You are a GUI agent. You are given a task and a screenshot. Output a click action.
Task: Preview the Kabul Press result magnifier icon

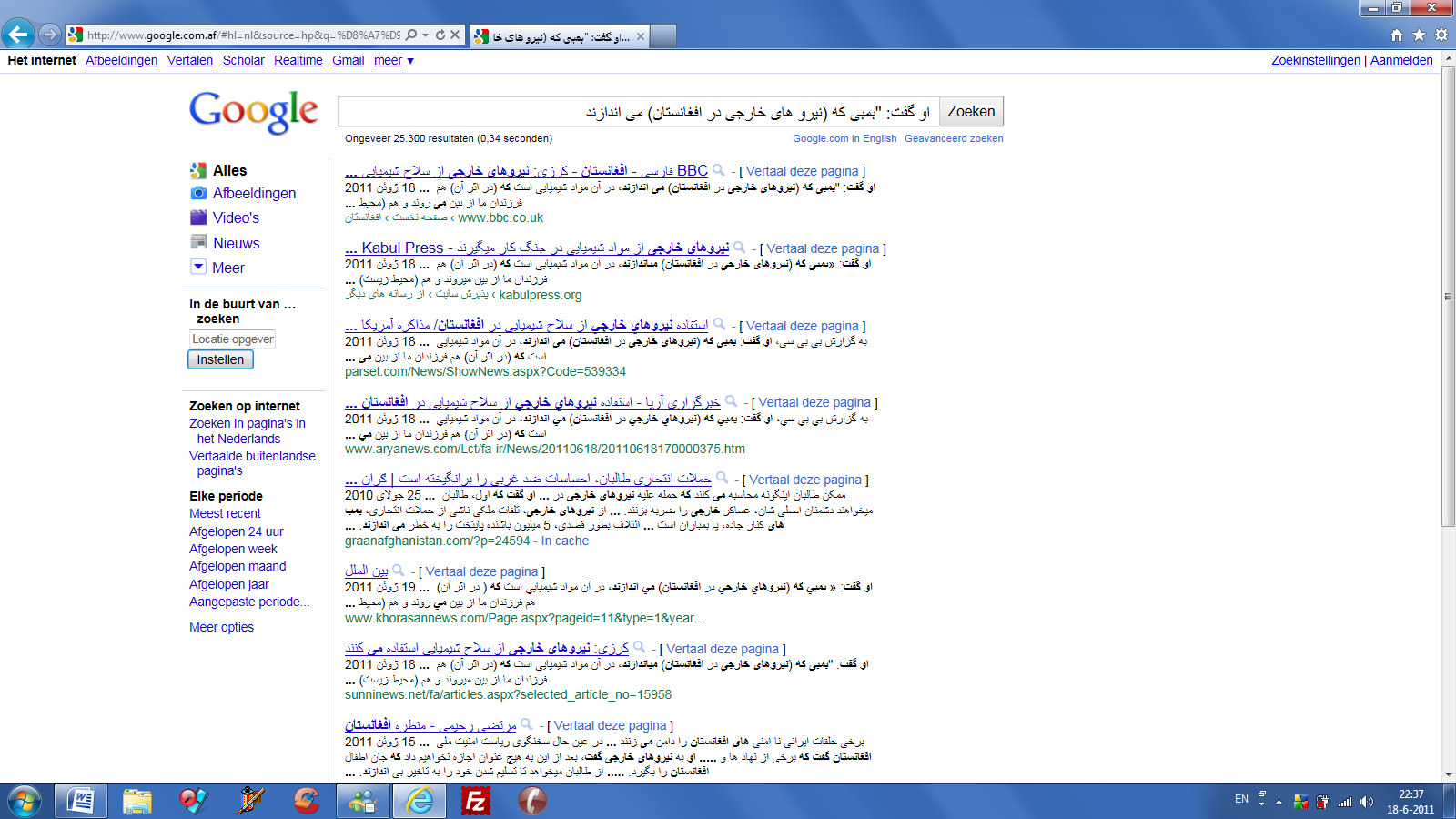point(740,248)
